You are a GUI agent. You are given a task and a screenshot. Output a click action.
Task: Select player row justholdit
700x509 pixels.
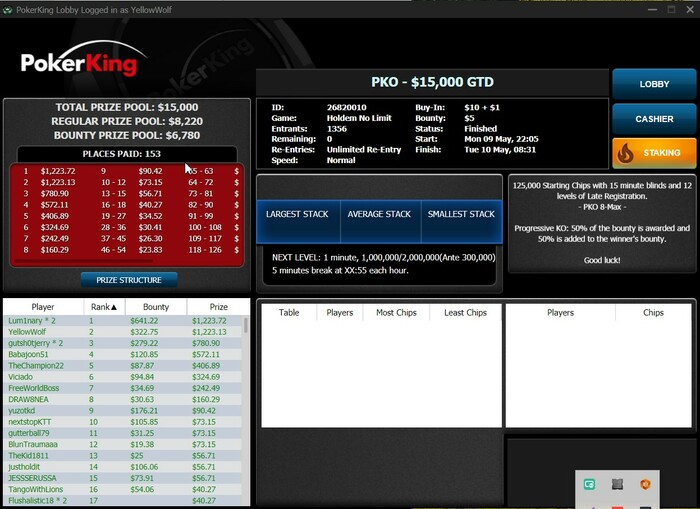tap(123, 467)
